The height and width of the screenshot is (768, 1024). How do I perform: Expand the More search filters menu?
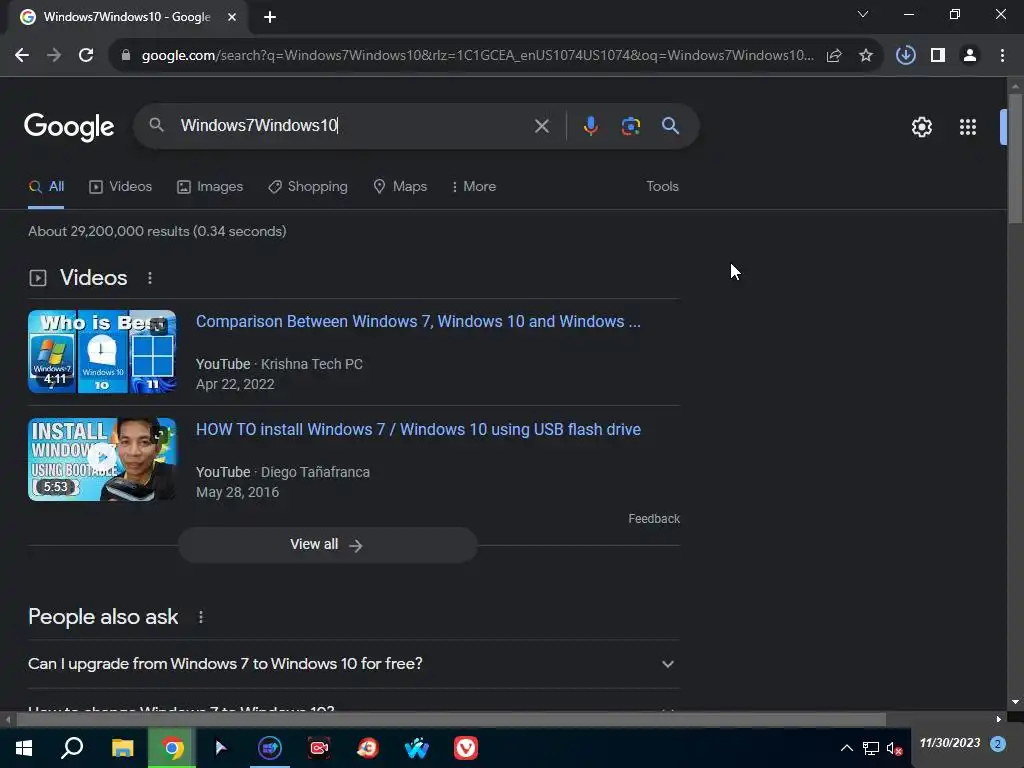[x=473, y=187]
